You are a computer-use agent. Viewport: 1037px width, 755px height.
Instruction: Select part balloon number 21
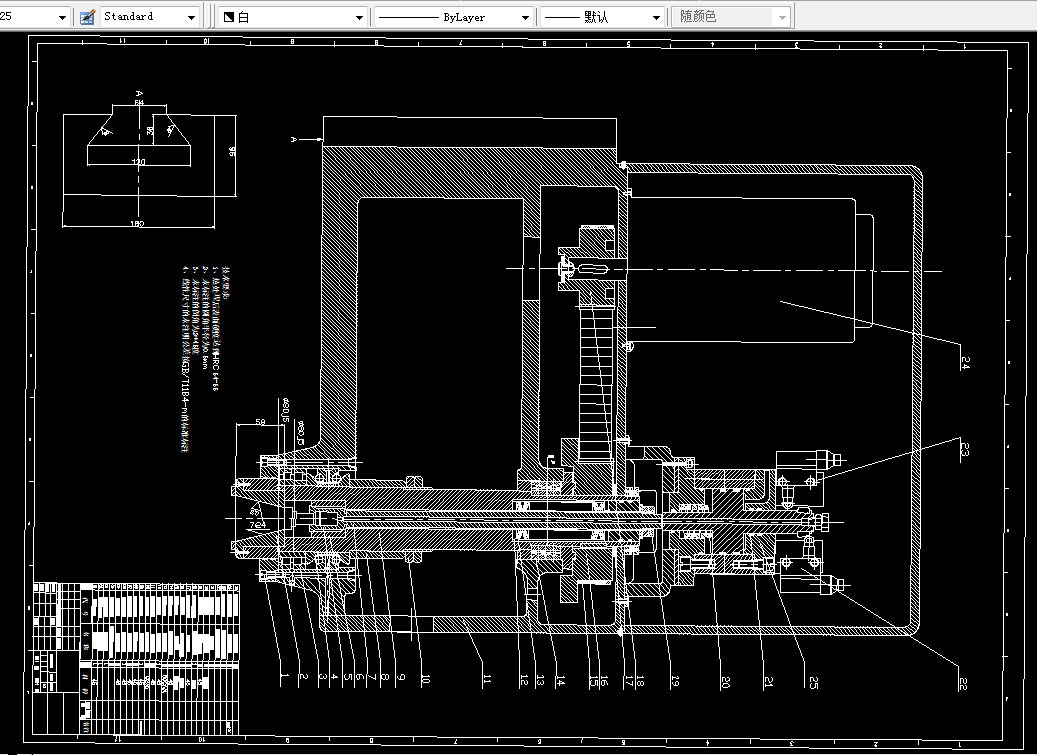(767, 682)
